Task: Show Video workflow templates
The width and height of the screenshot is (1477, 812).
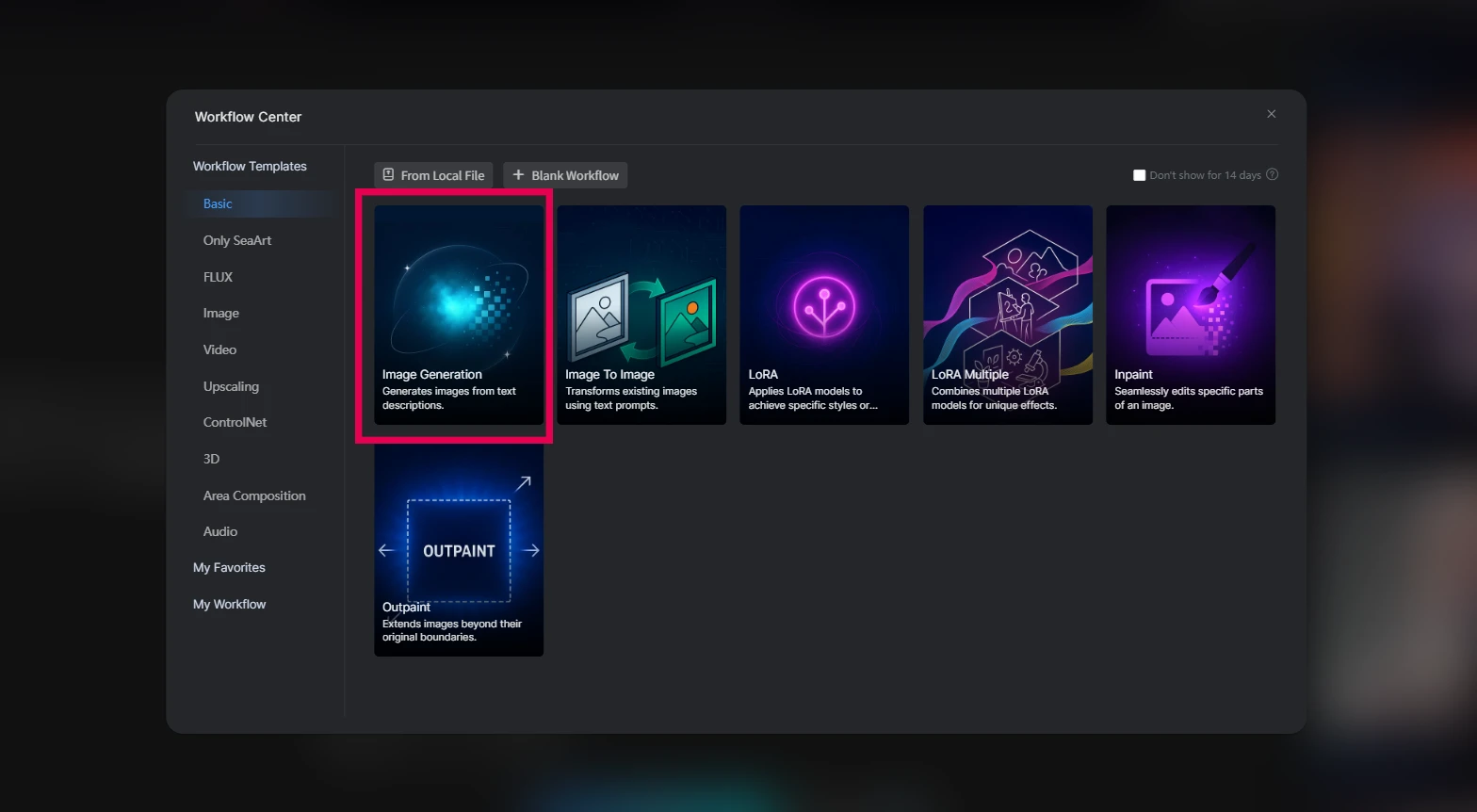Action: click(219, 349)
